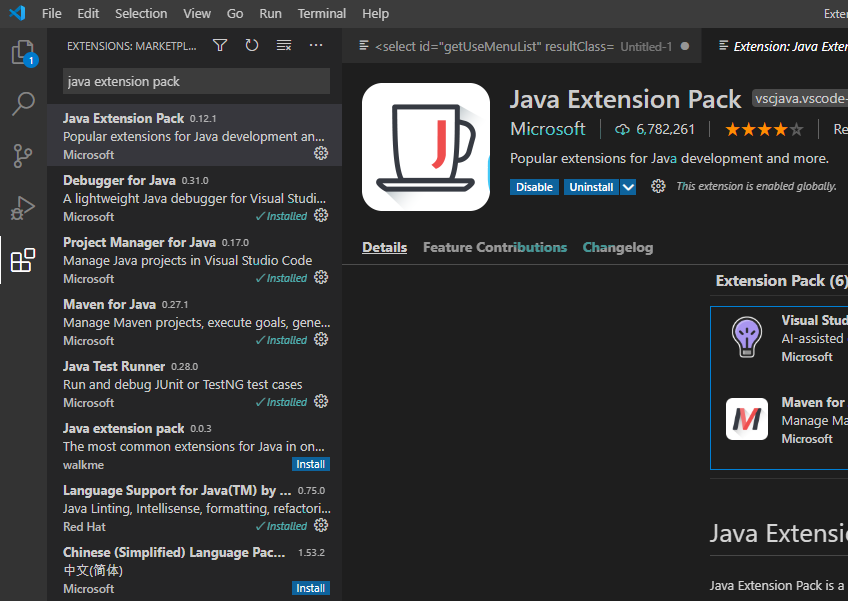The width and height of the screenshot is (848, 601).
Task: Click the Microsoft publisher link in details
Action: (x=547, y=129)
